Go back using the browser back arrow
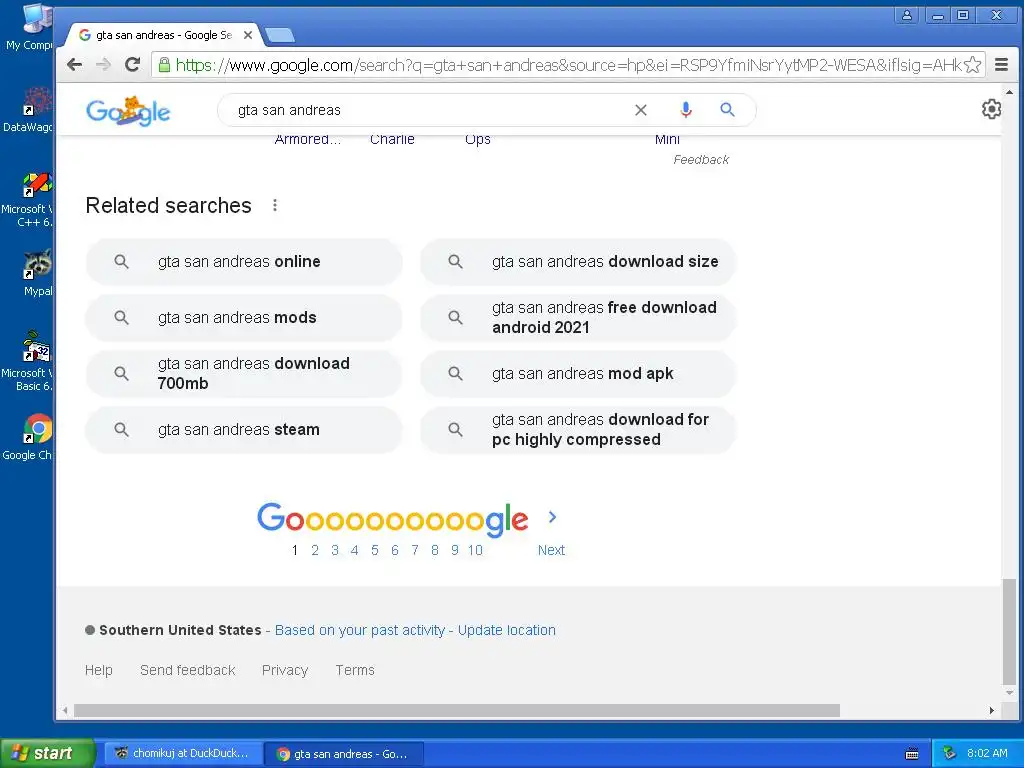Viewport: 1024px width, 768px height. (74, 64)
